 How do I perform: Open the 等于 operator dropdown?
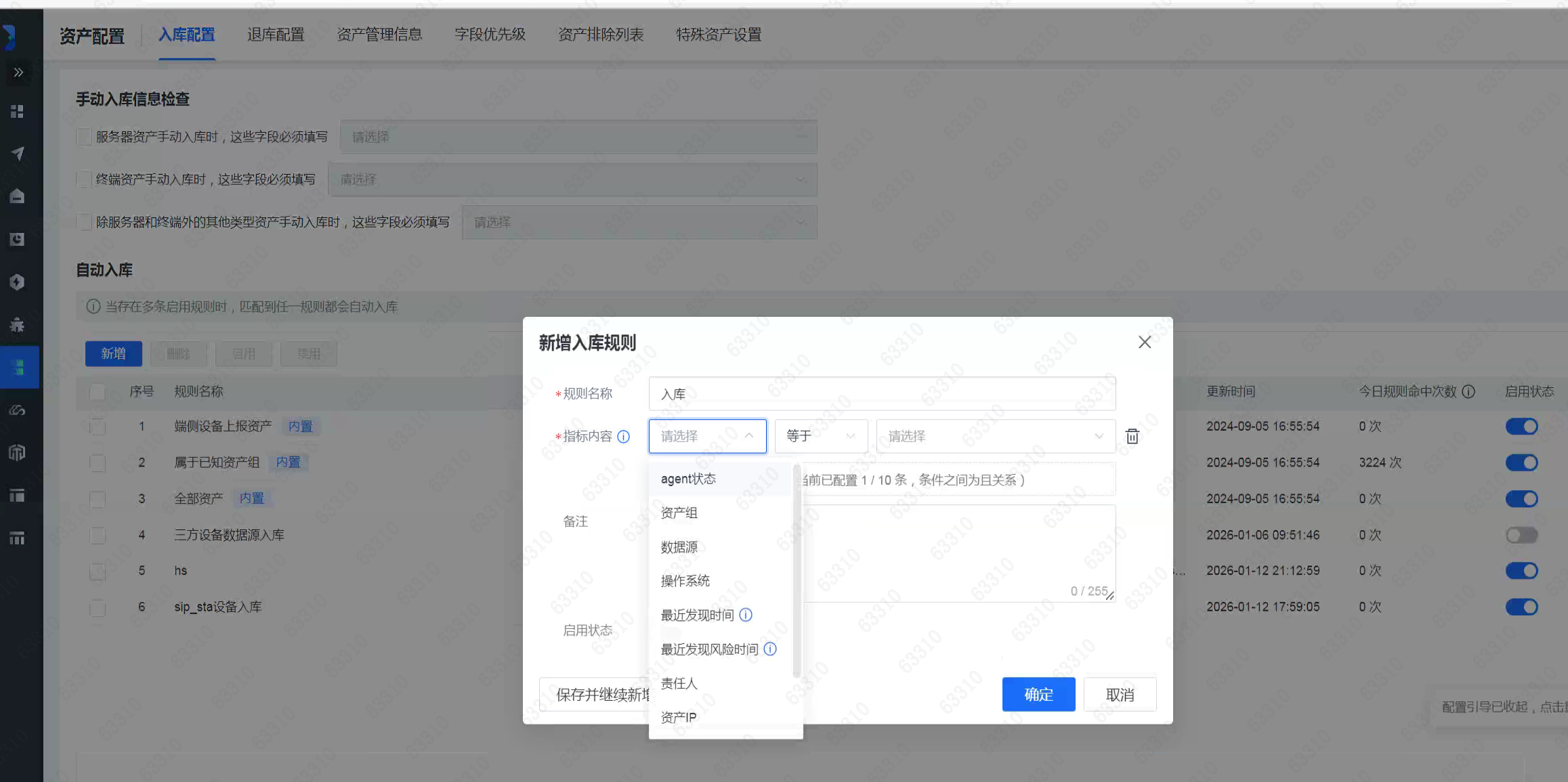(820, 436)
